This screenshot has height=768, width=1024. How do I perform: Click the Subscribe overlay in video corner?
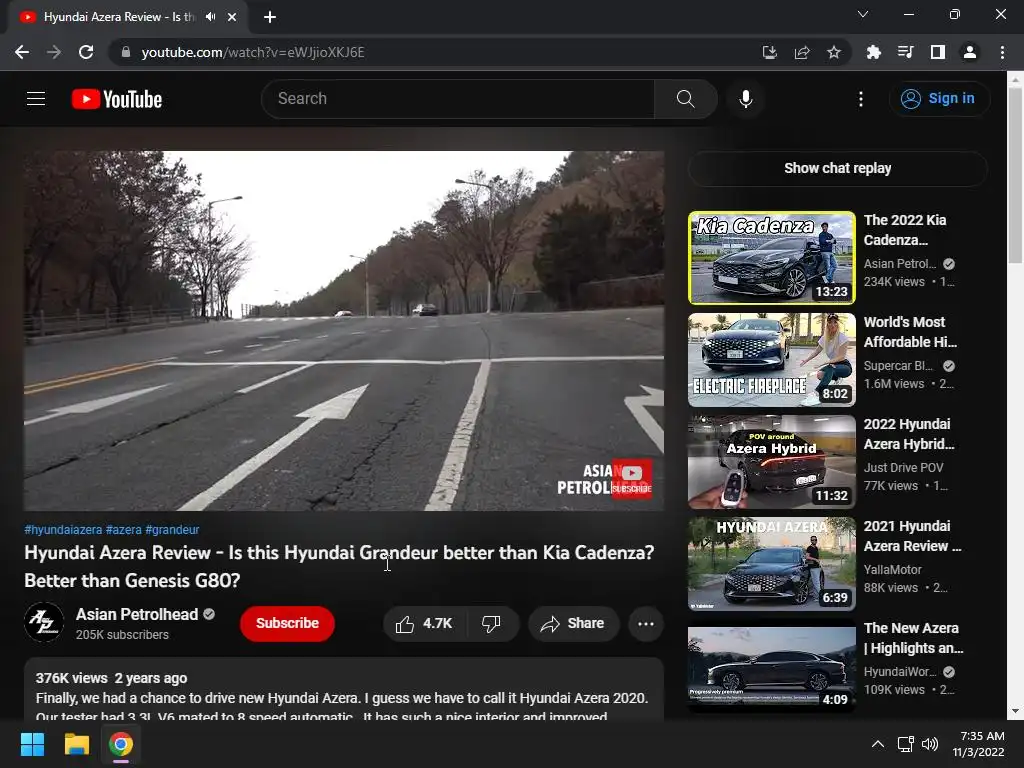631,479
